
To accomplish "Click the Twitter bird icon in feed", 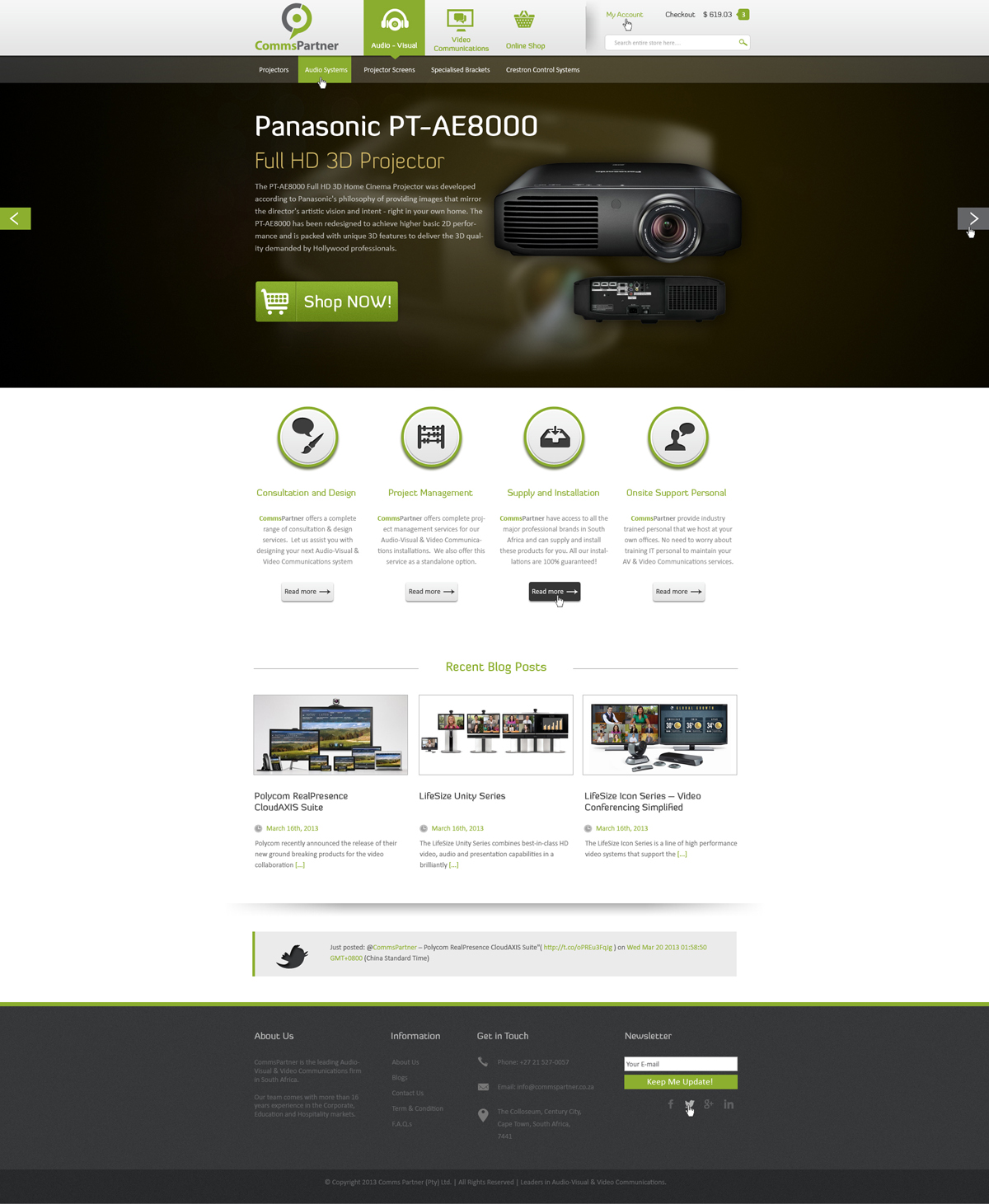I will pyautogui.click(x=293, y=955).
